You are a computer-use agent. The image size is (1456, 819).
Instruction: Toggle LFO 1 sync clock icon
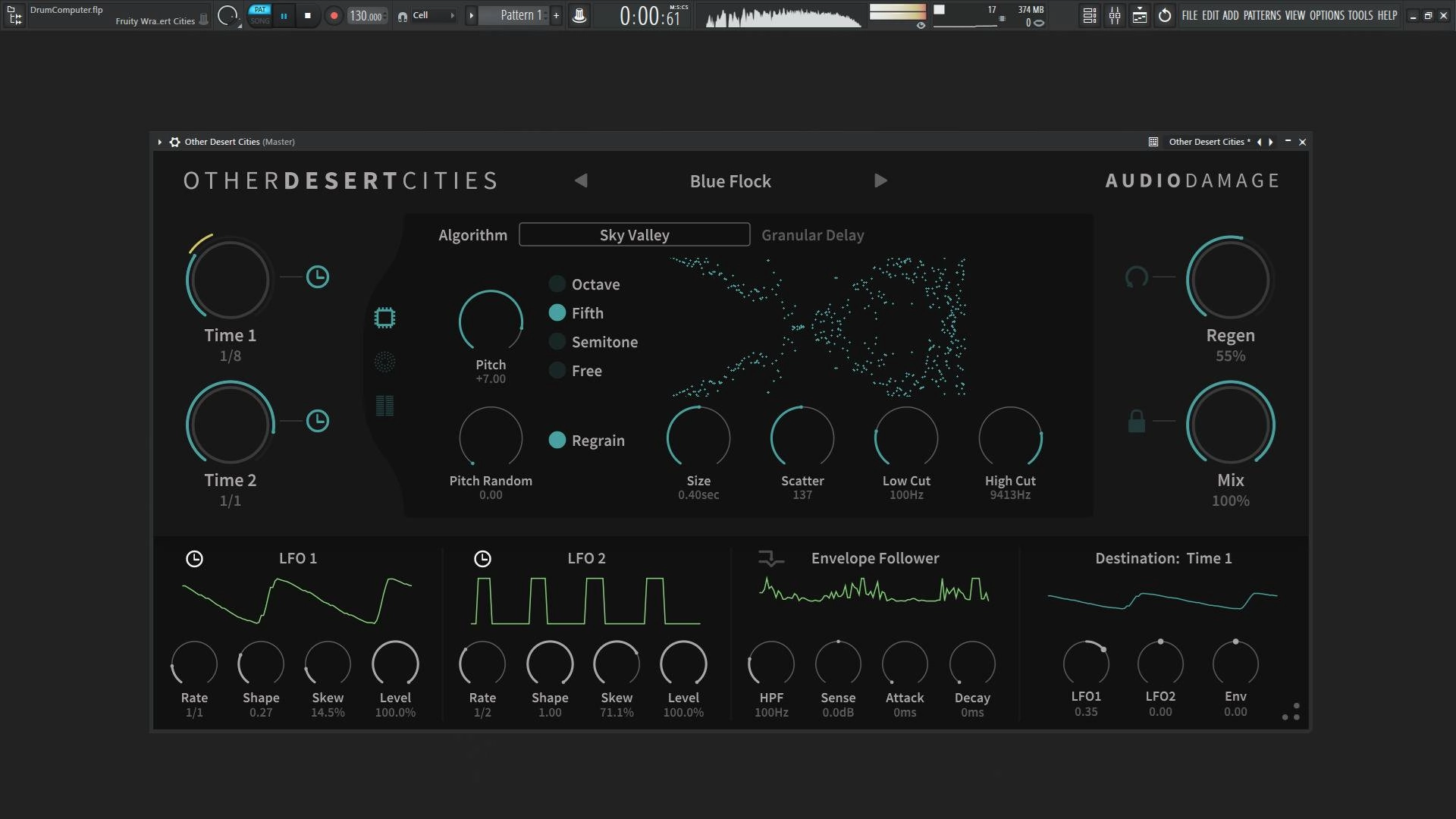194,559
